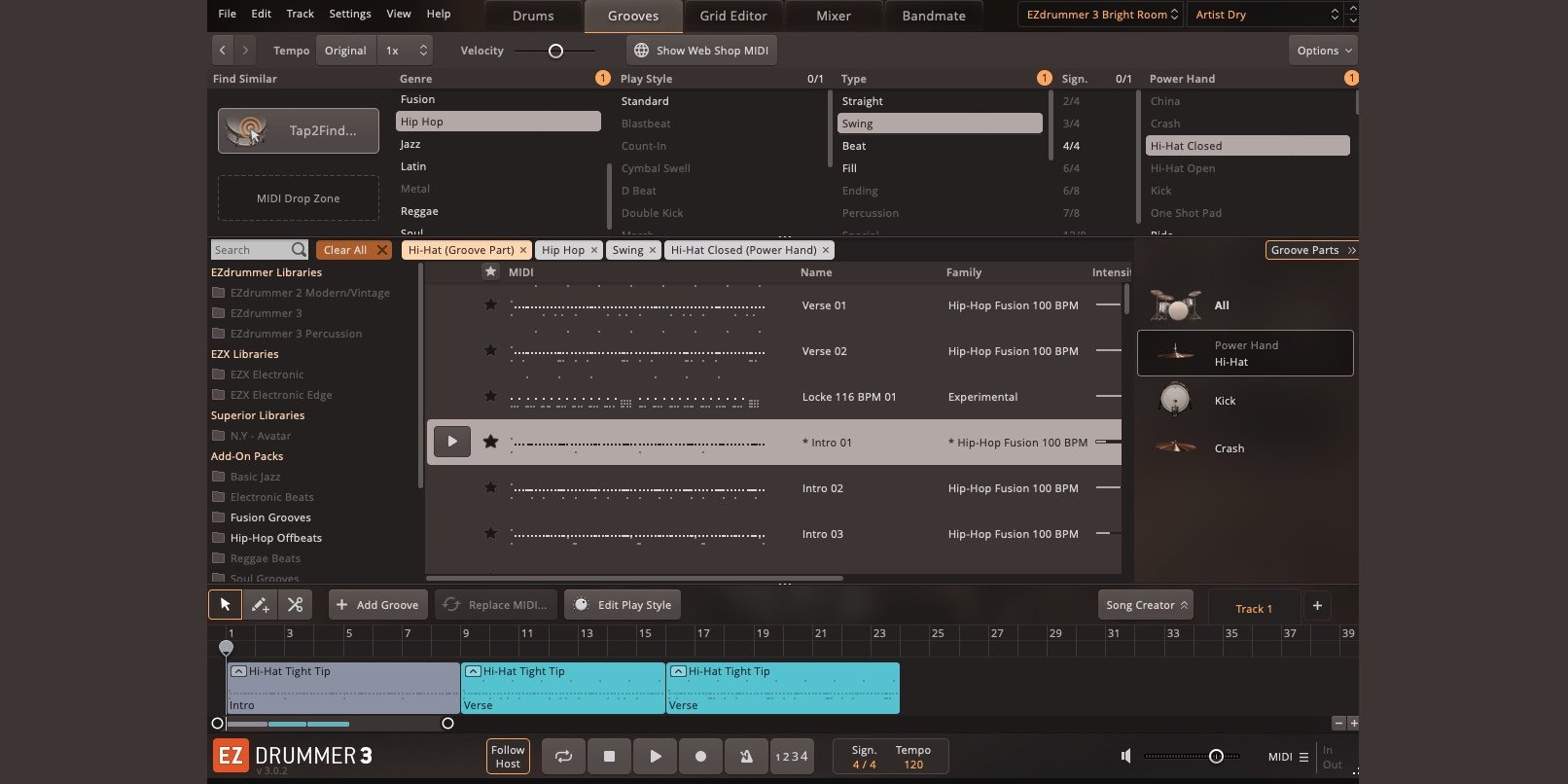Open the Options dropdown

1323,51
